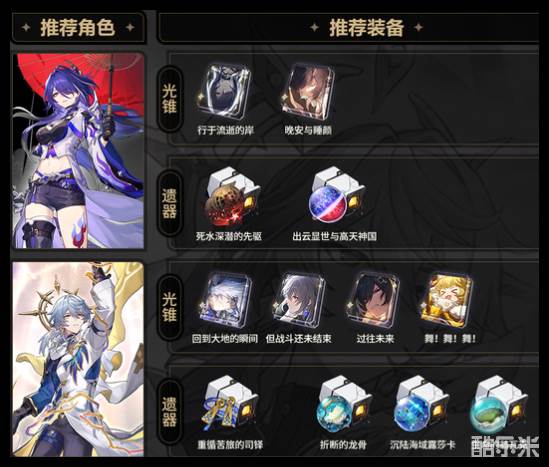Select the 回到大地的瞬间 light cone card
The height and width of the screenshot is (467, 549).
pyautogui.click(x=226, y=300)
